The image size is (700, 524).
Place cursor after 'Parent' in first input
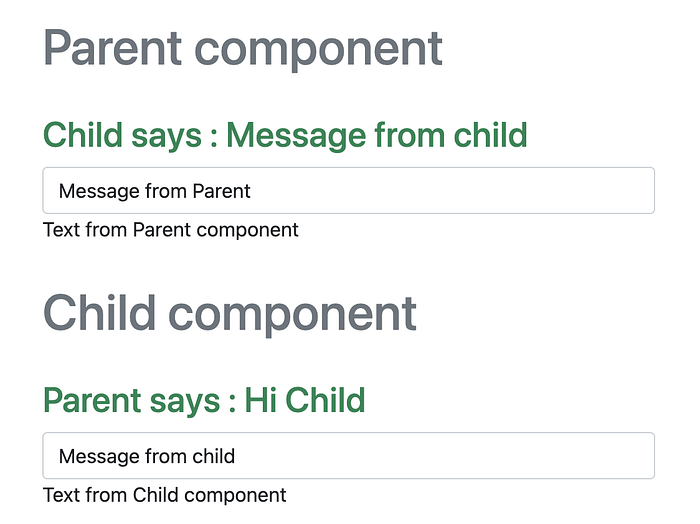click(253, 190)
